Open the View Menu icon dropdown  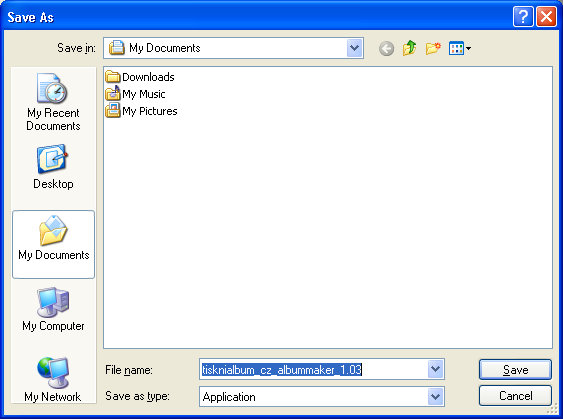point(460,48)
